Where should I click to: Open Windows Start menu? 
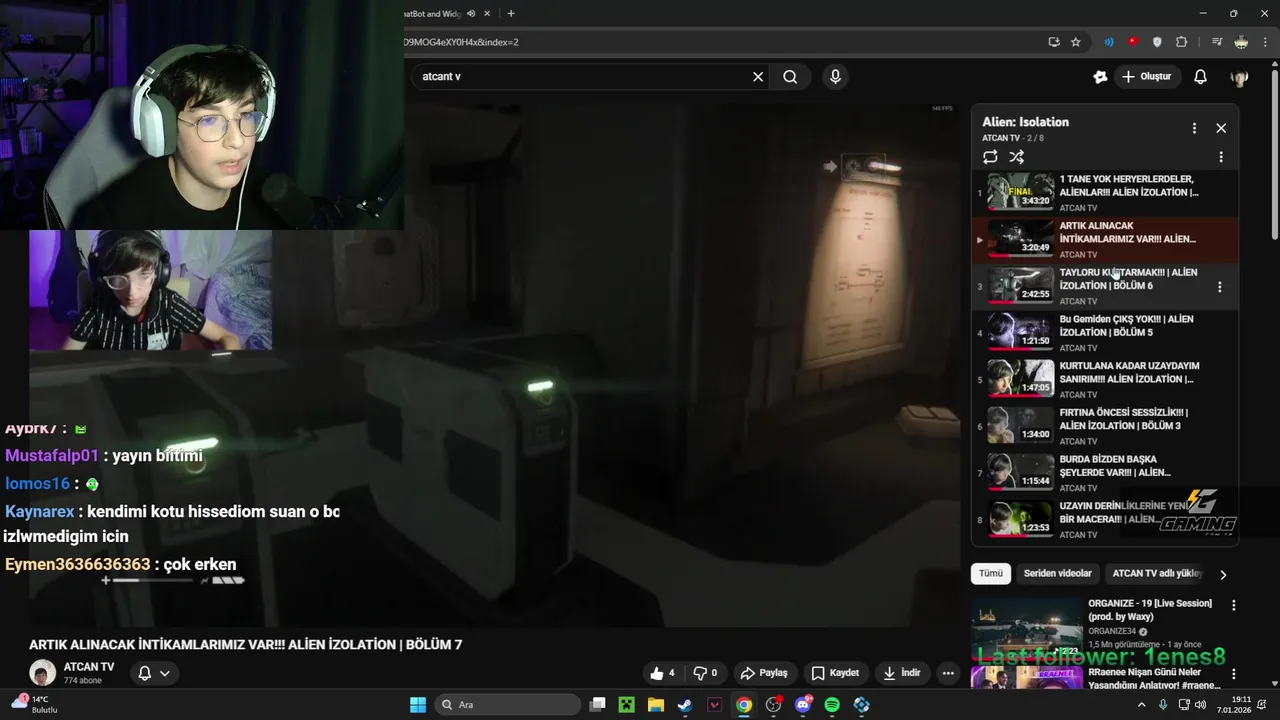click(x=418, y=705)
